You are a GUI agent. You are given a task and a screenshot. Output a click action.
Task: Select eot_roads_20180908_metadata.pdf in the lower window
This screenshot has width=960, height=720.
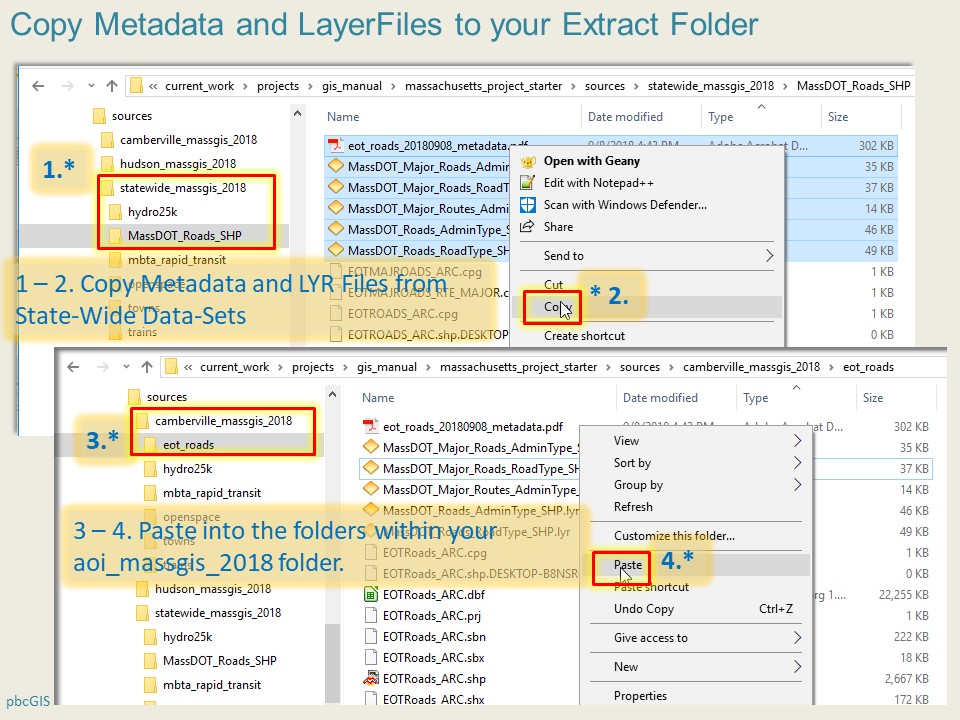(x=472, y=426)
